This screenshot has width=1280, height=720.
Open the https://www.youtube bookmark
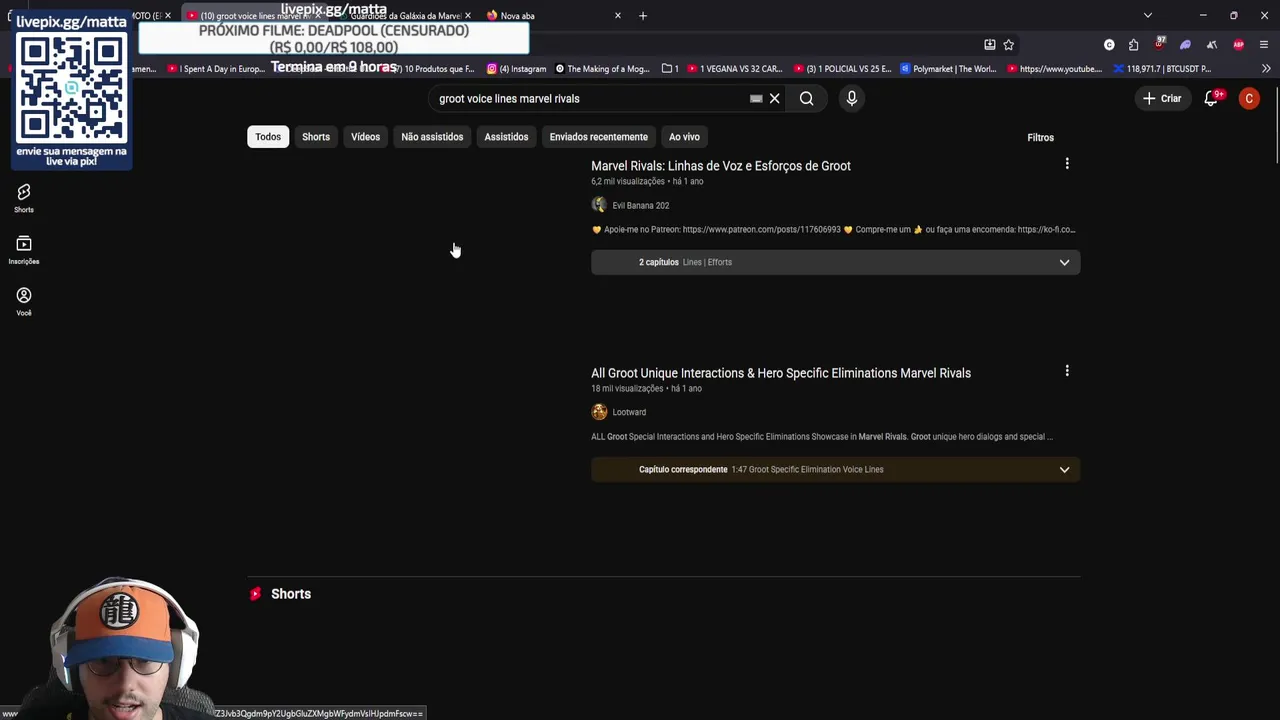[x=1055, y=69]
